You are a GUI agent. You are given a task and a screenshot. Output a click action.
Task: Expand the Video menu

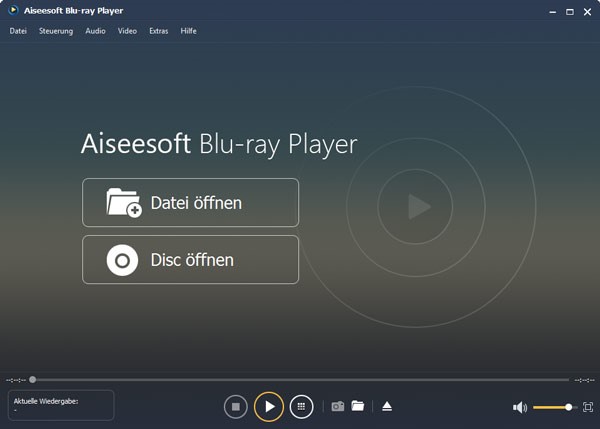(127, 31)
